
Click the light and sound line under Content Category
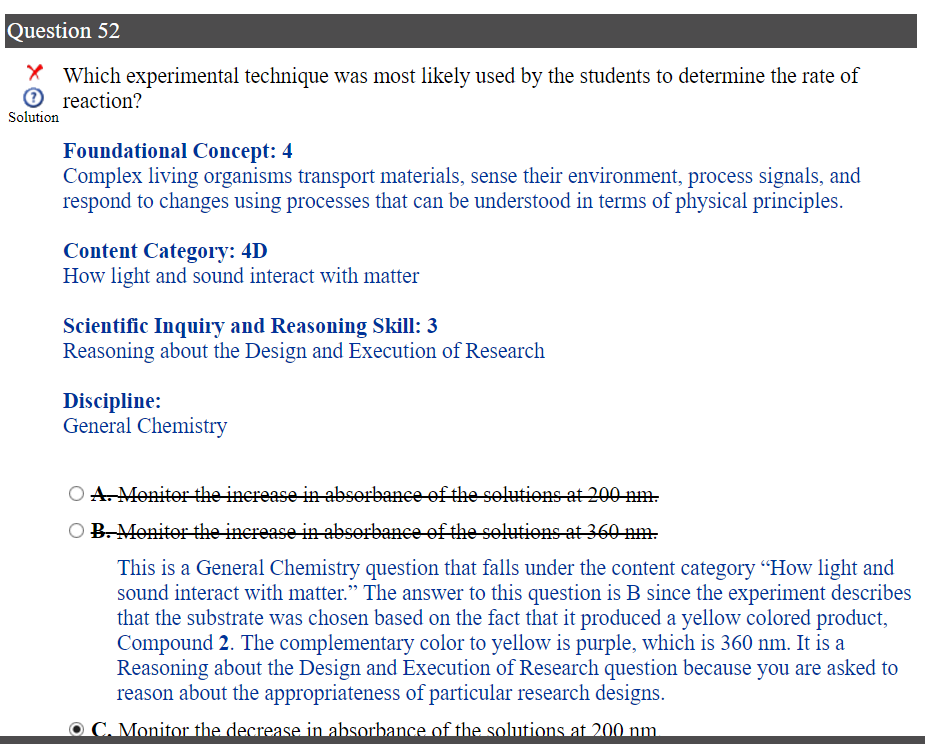click(x=241, y=276)
